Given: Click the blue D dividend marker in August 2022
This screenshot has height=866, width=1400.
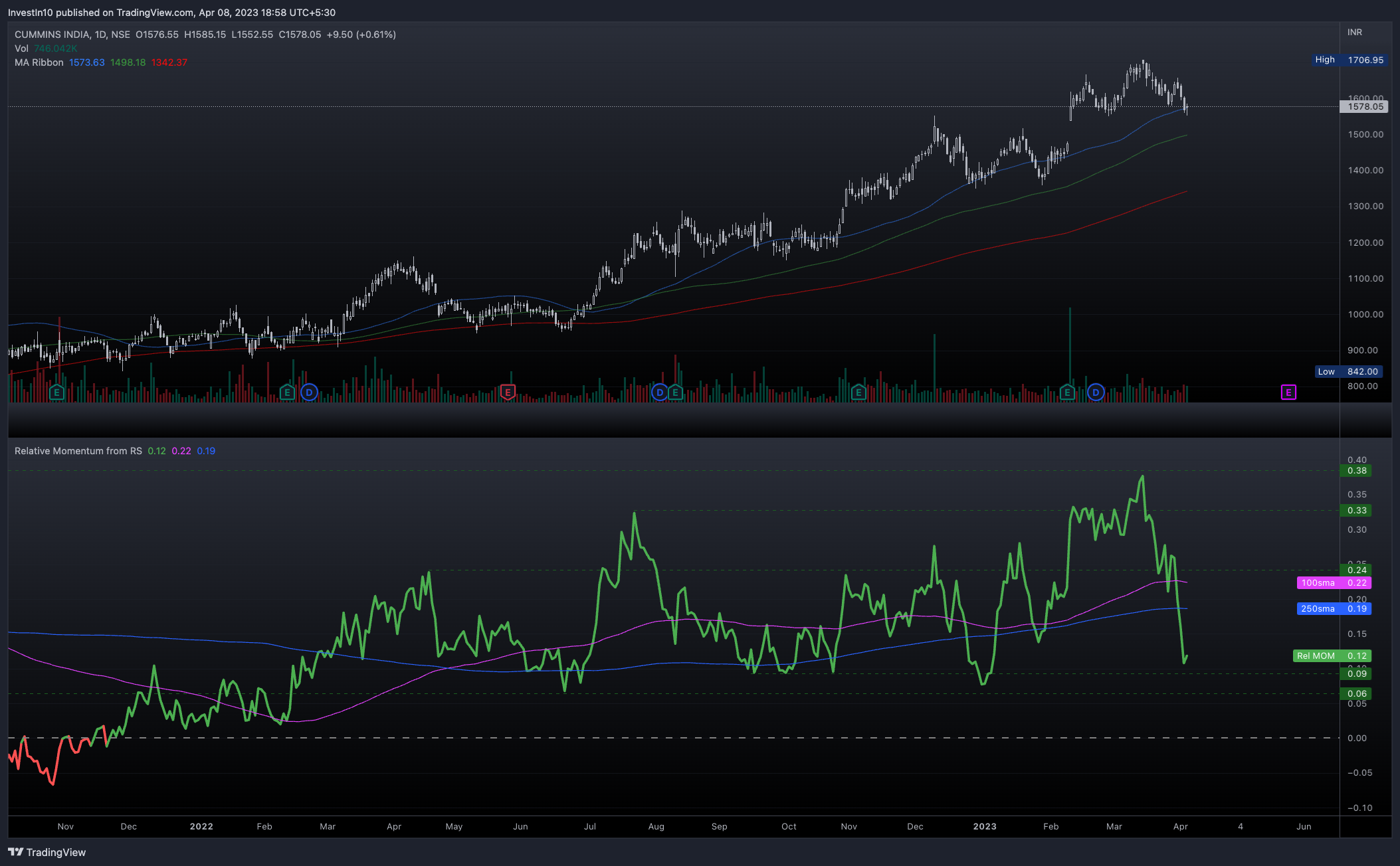Looking at the screenshot, I should (x=660, y=392).
